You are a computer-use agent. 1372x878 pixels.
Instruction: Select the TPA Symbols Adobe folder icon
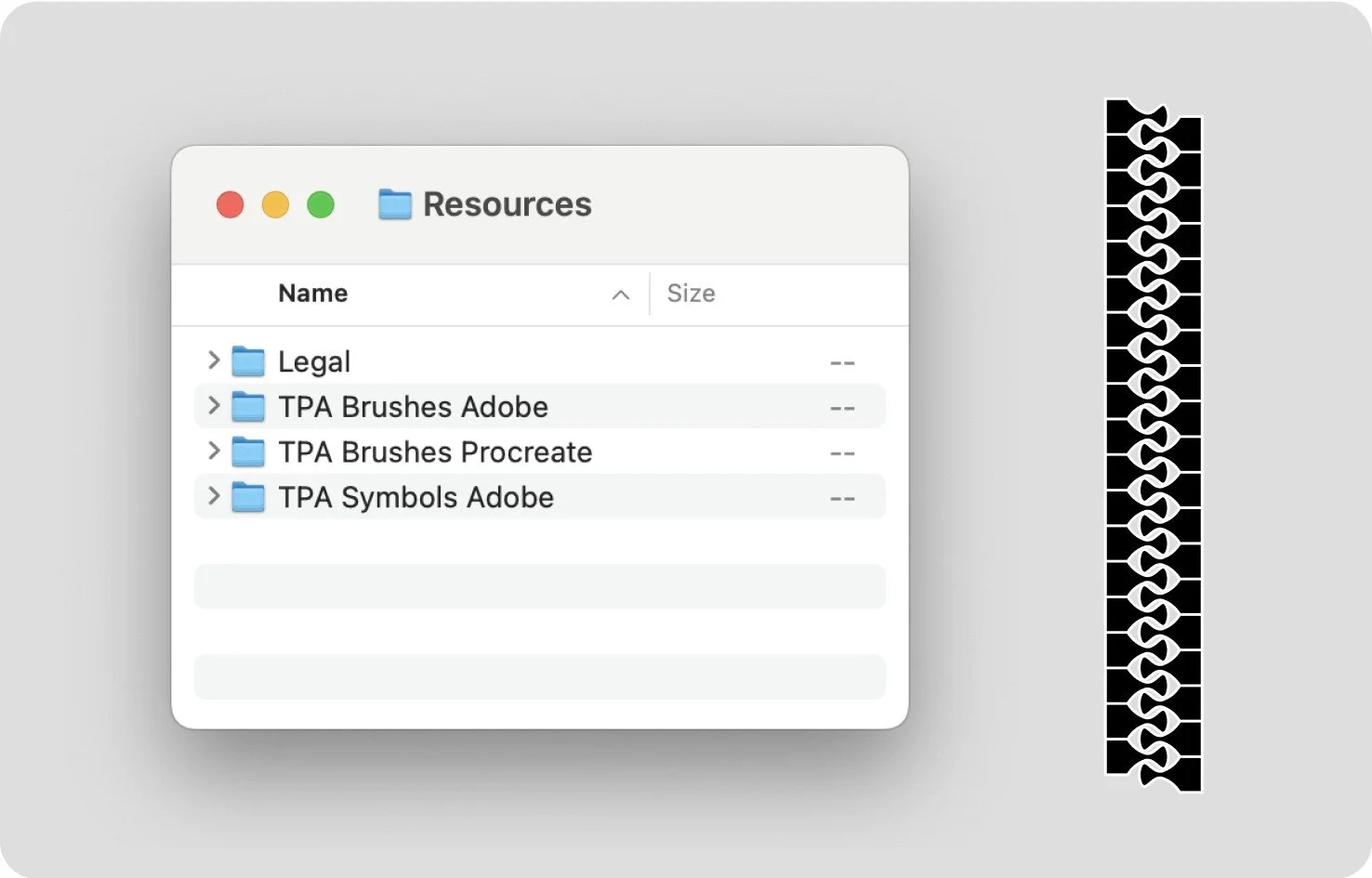[x=248, y=497]
